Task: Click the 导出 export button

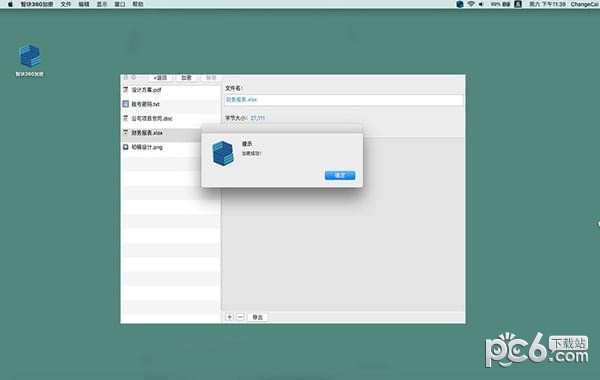Action: 258,317
